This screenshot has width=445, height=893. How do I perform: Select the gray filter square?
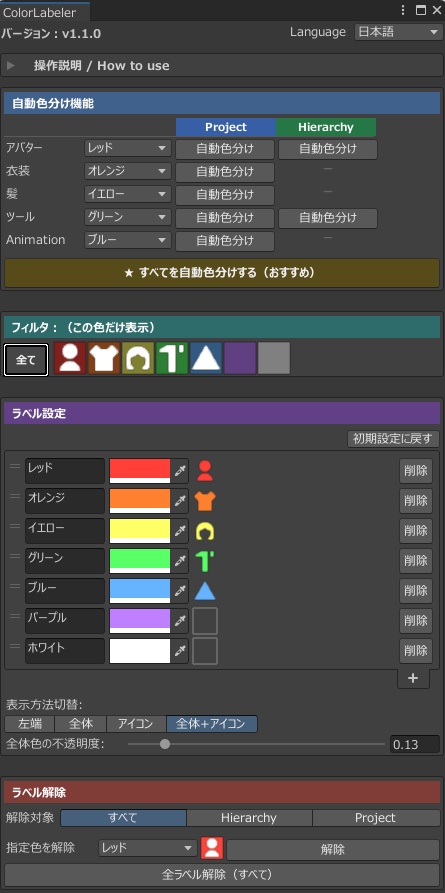tap(274, 358)
